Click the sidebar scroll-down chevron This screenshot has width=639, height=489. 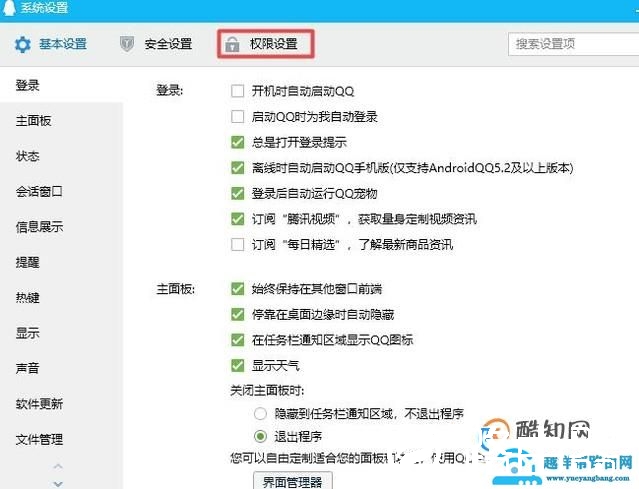coord(58,484)
